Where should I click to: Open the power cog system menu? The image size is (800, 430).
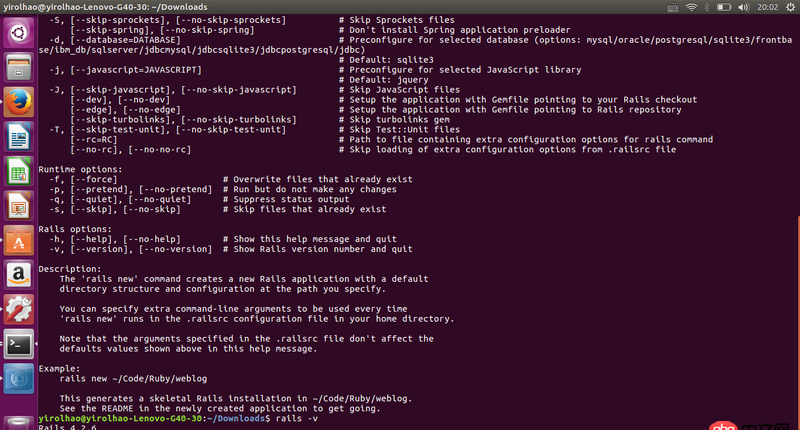[788, 7]
